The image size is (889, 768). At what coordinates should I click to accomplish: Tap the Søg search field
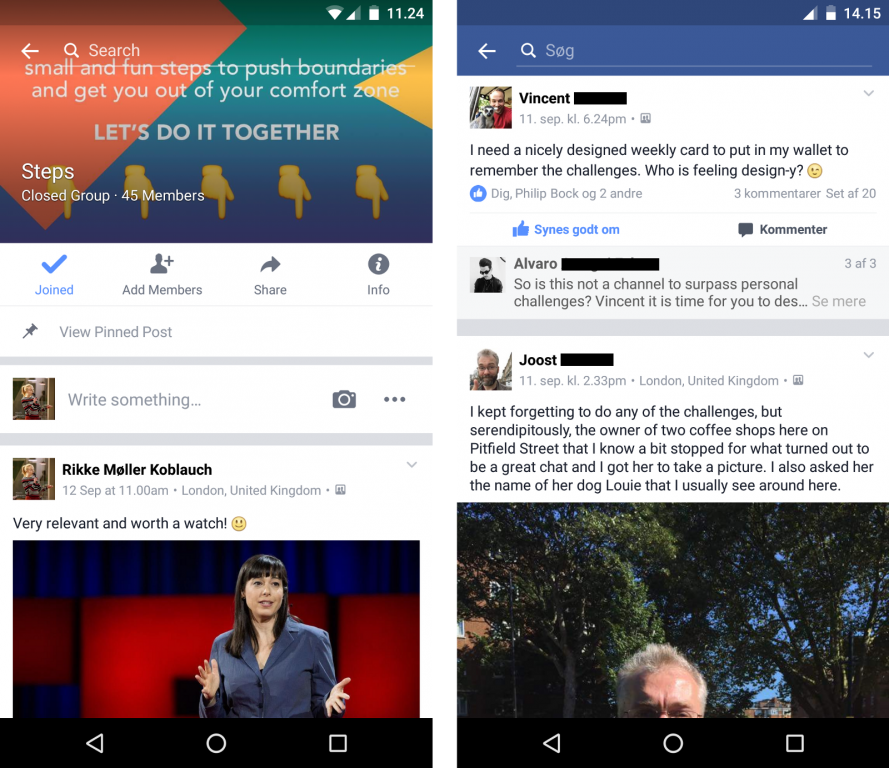[694, 51]
